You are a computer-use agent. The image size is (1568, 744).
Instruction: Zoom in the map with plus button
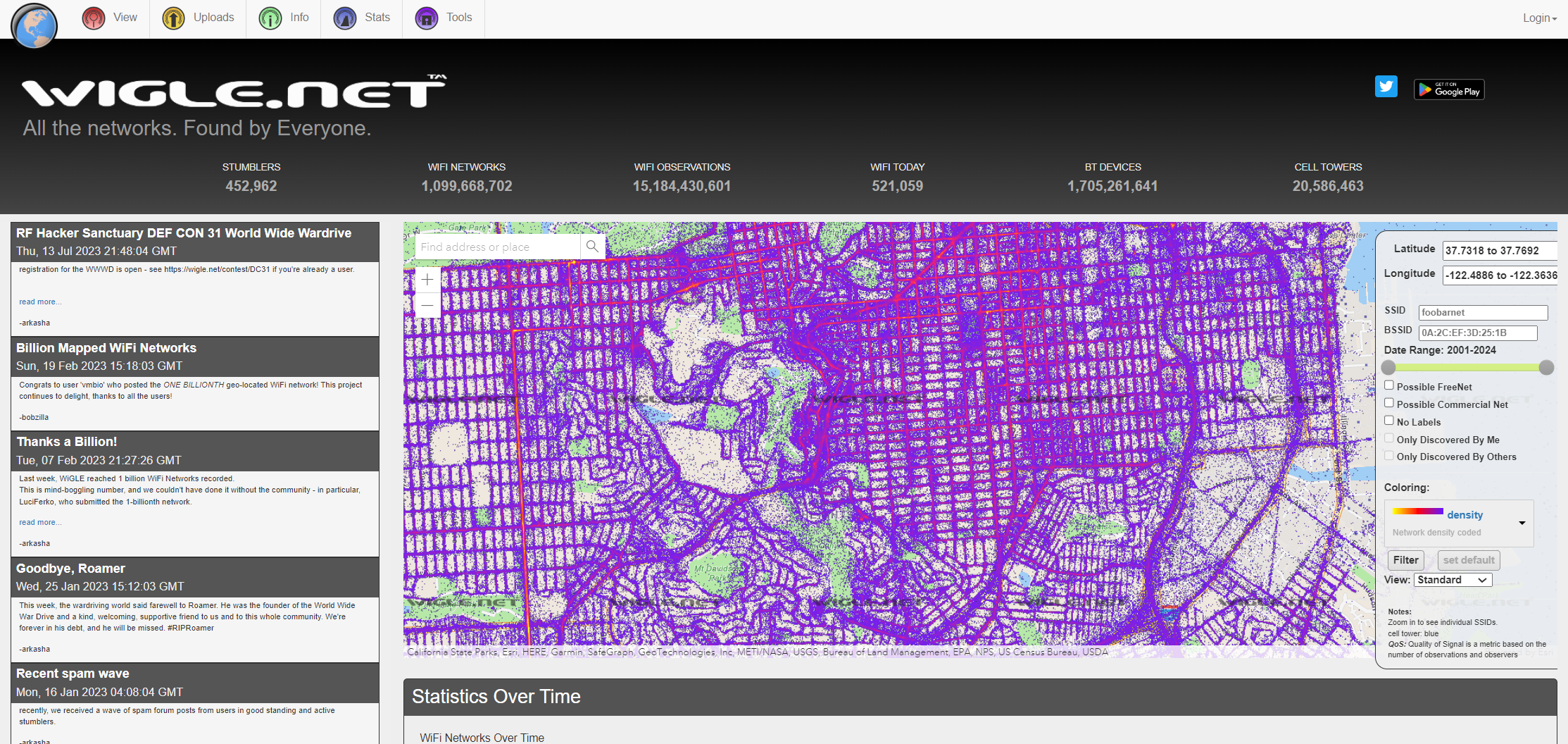pyautogui.click(x=427, y=280)
